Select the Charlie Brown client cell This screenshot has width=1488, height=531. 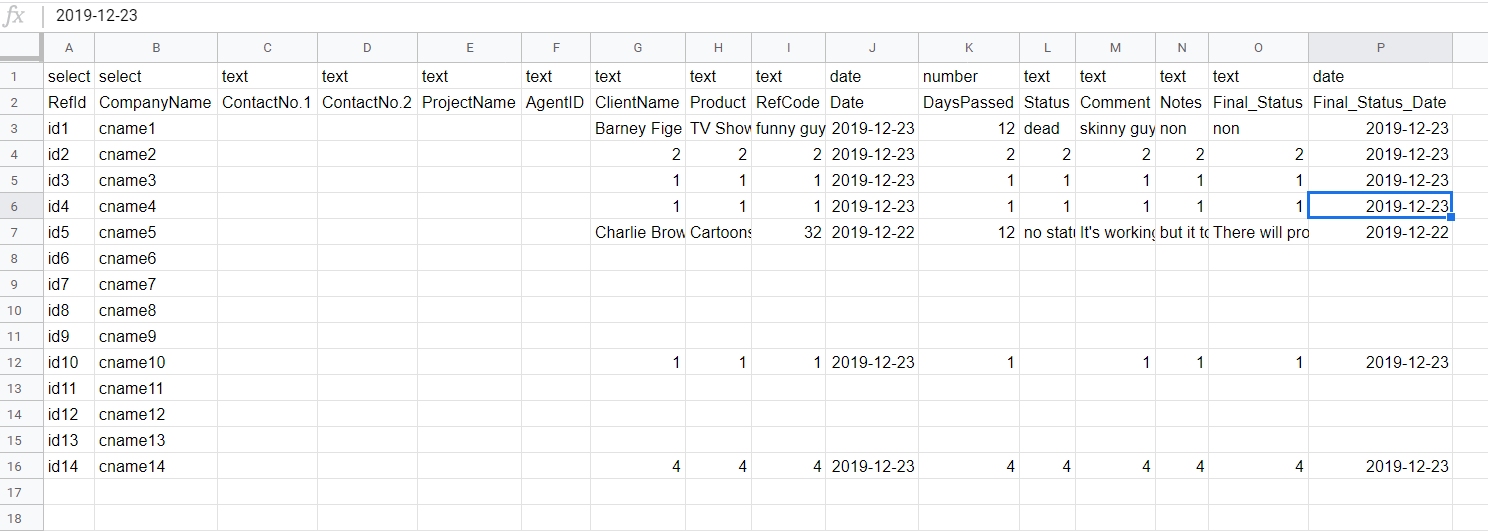coord(638,232)
